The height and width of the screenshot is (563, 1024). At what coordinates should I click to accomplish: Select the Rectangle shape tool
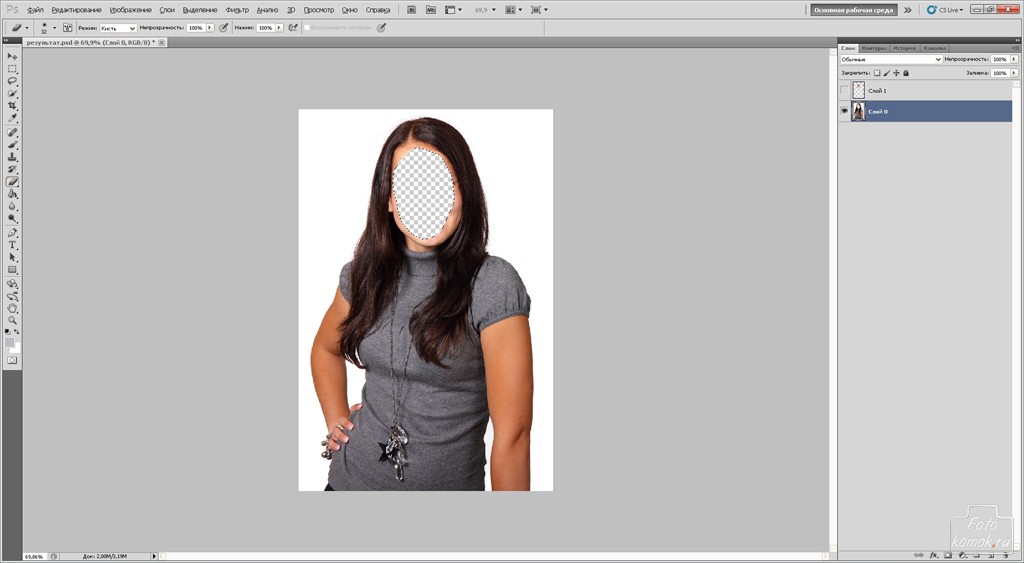[x=12, y=270]
